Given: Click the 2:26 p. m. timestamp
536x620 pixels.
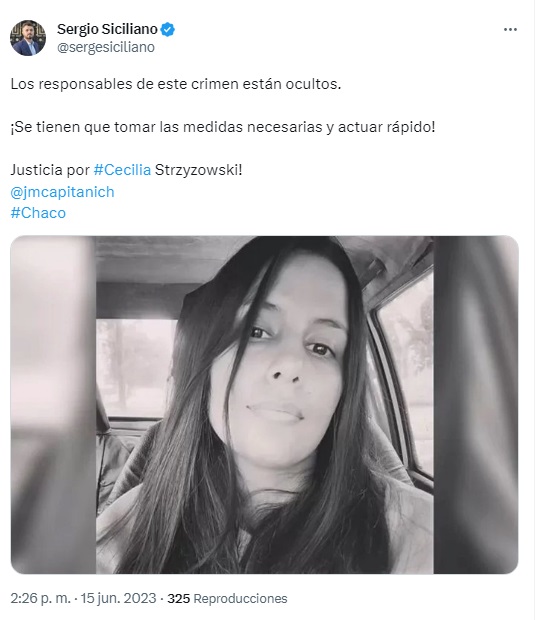Looking at the screenshot, I should (x=41, y=598).
